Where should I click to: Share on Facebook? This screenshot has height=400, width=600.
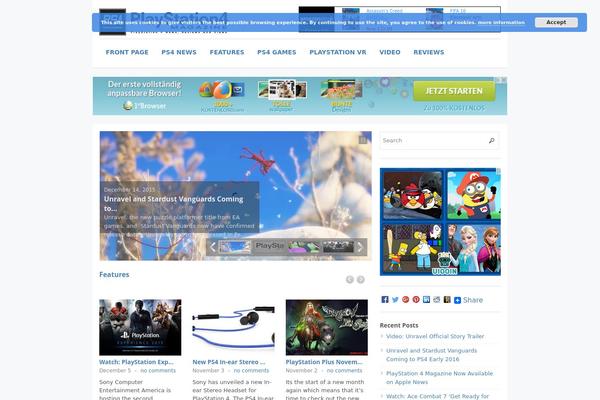(x=385, y=299)
